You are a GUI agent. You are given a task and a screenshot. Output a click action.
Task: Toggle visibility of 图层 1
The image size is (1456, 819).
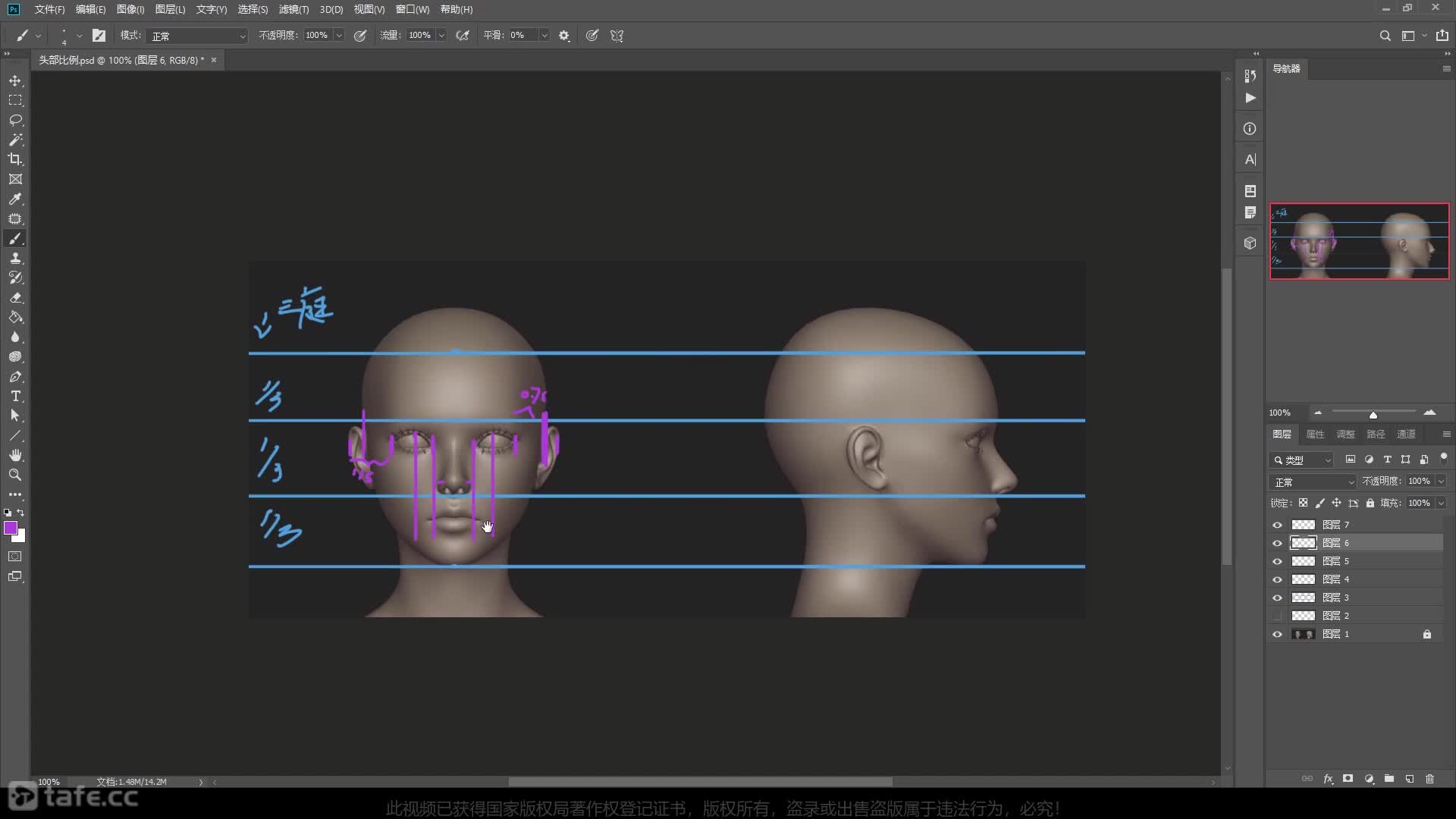point(1277,634)
